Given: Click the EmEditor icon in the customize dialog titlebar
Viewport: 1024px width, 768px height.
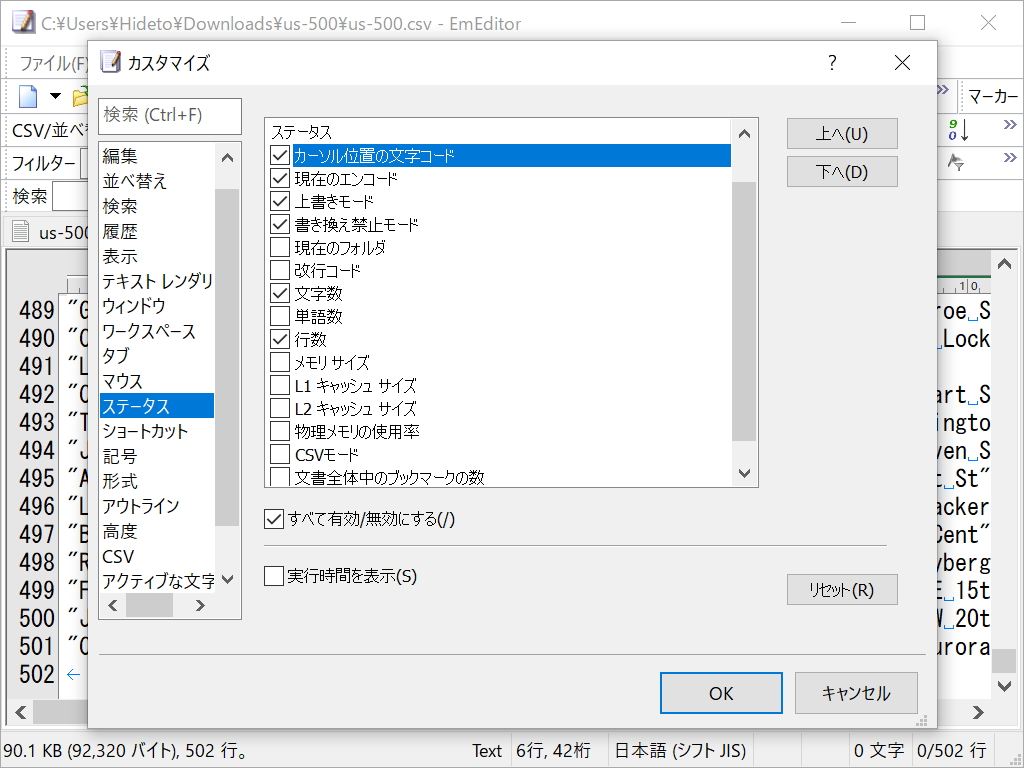Looking at the screenshot, I should (110, 62).
